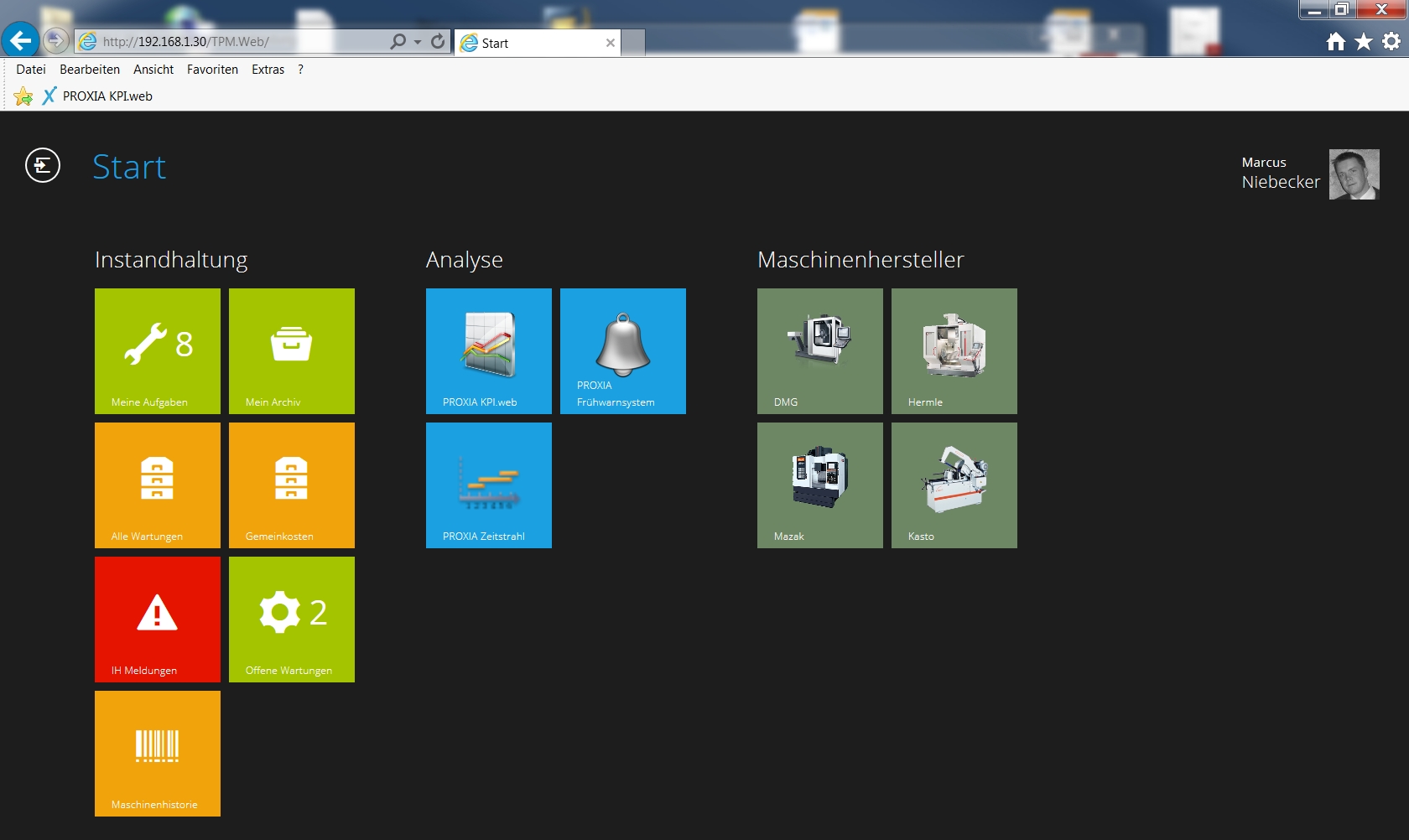This screenshot has width=1409, height=840.
Task: Open the Ansicht menu
Action: pos(153,70)
